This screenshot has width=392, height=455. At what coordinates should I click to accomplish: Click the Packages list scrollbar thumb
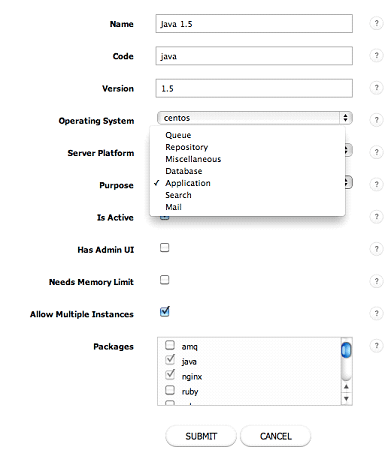tap(346, 350)
